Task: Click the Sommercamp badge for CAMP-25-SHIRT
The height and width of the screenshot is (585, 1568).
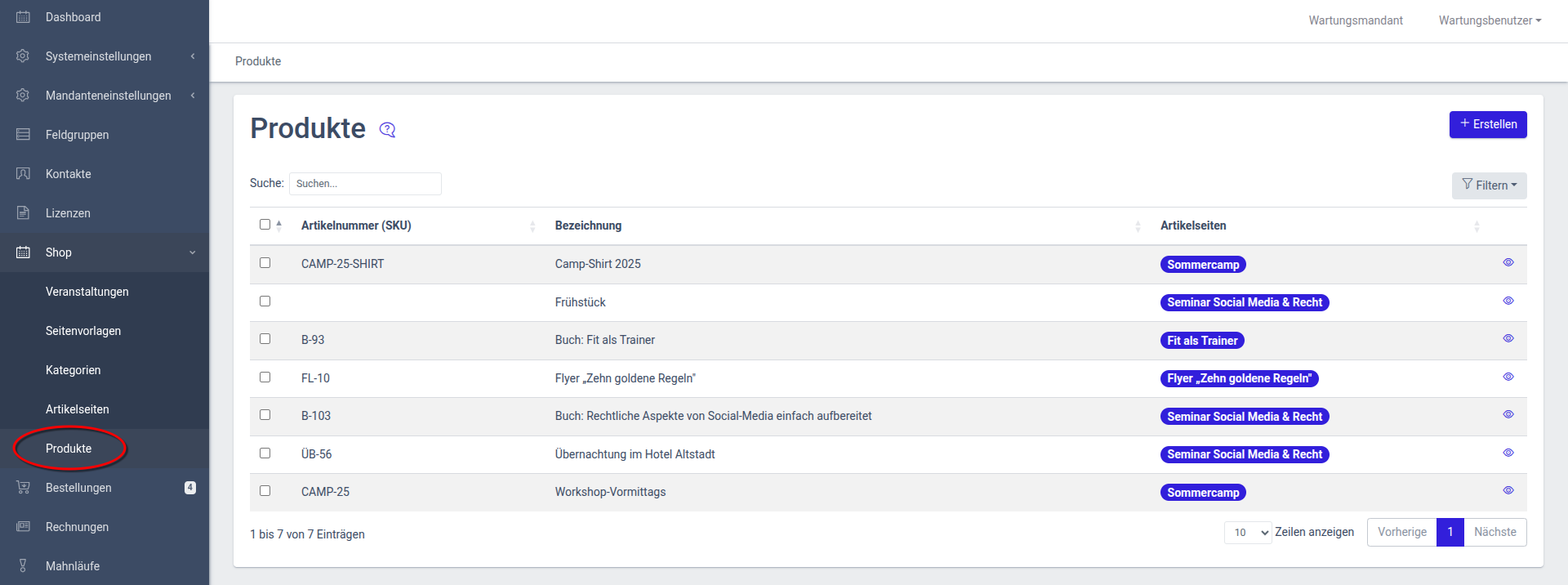Action: pos(1202,265)
